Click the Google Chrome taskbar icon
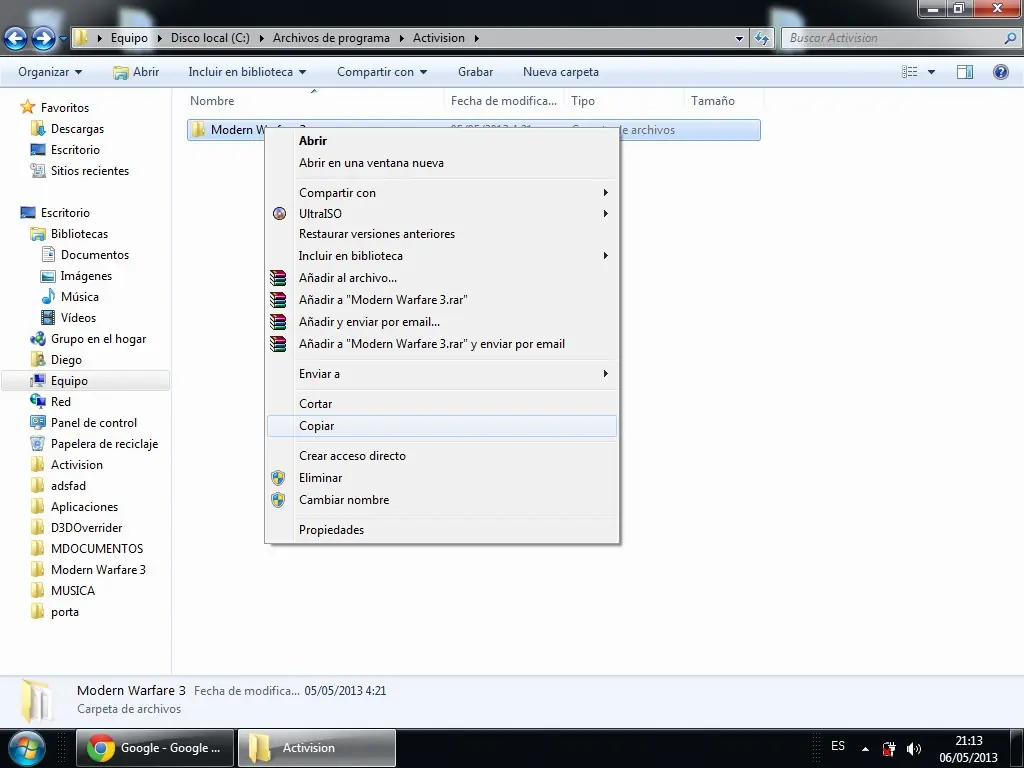The height and width of the screenshot is (768, 1024). [x=101, y=748]
